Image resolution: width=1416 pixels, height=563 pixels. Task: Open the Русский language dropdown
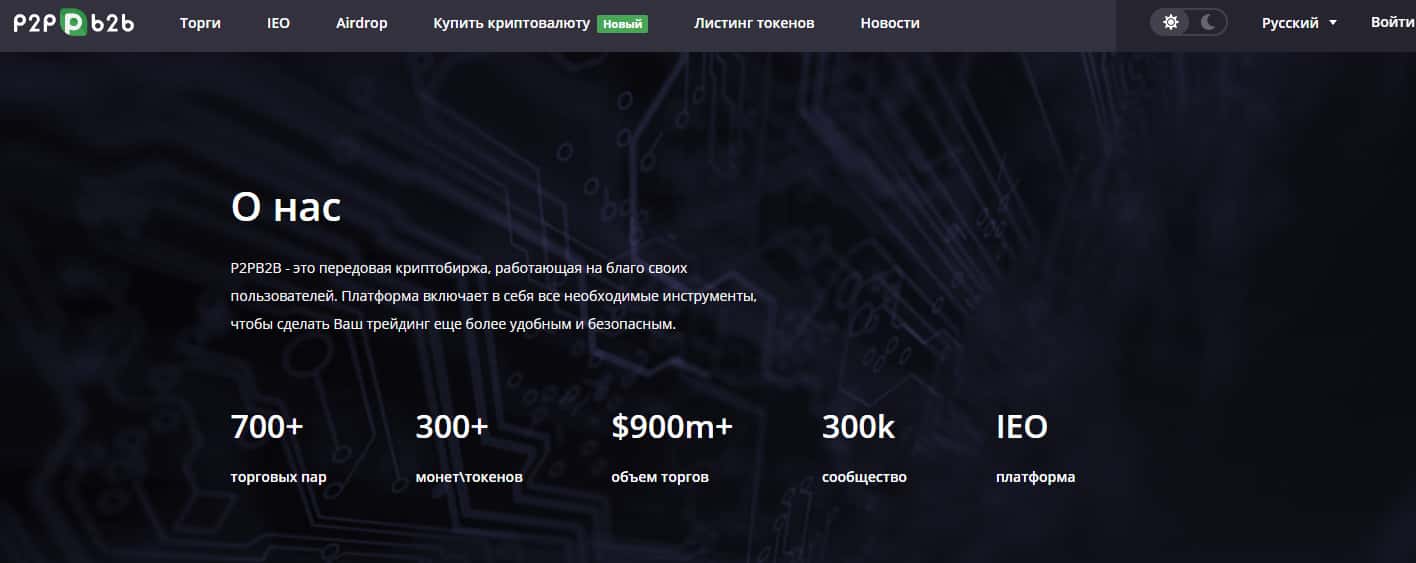(1290, 23)
